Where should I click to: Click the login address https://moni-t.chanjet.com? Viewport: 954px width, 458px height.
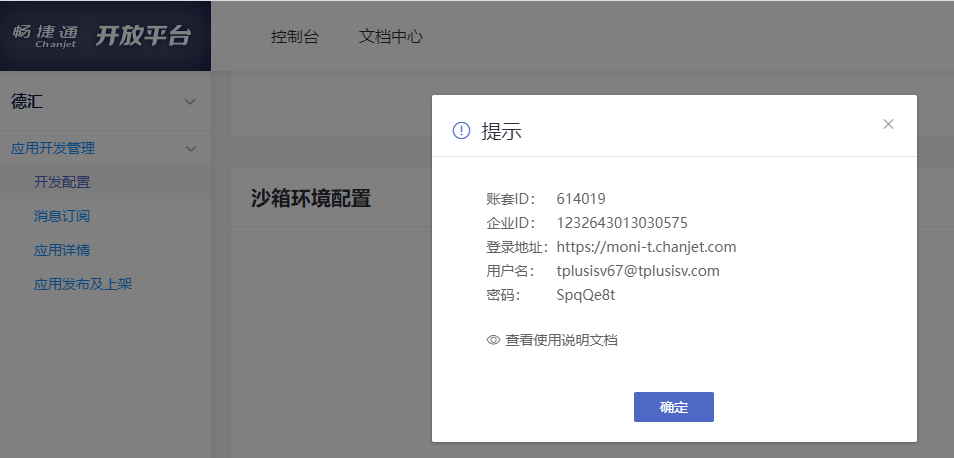(x=646, y=247)
